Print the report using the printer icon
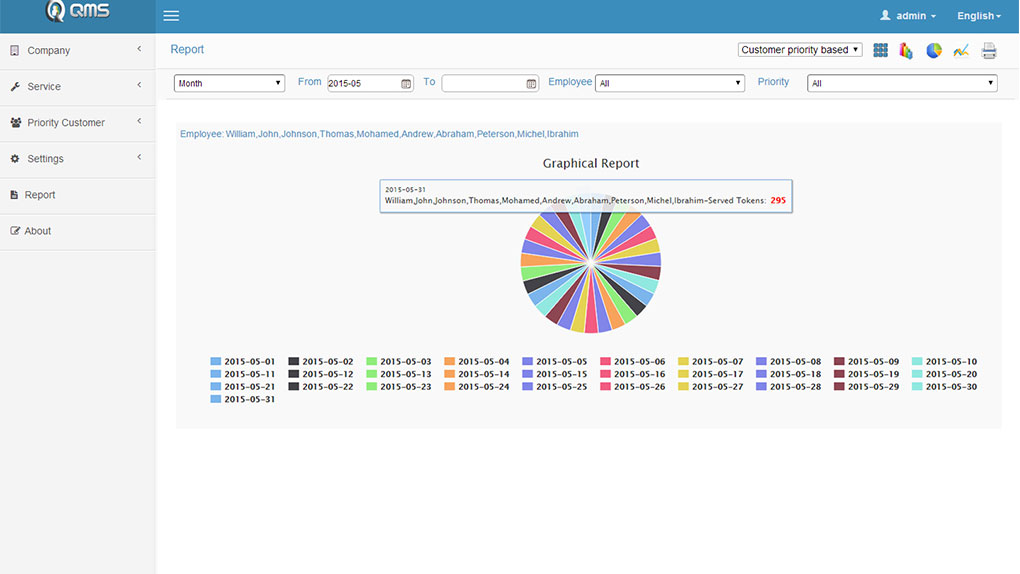The height and width of the screenshot is (574, 1020). [989, 50]
